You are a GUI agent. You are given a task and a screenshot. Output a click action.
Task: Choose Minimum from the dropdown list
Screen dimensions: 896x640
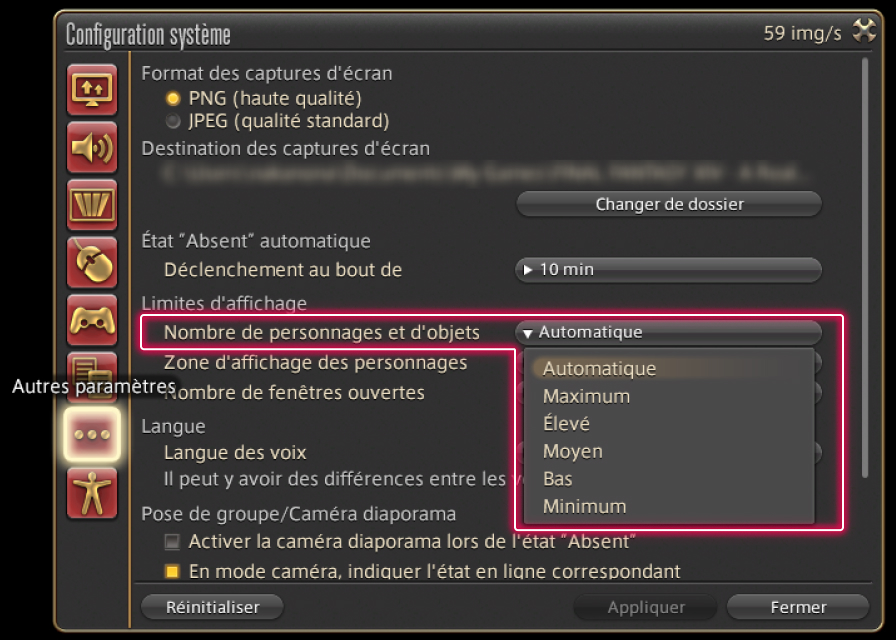pyautogui.click(x=585, y=506)
